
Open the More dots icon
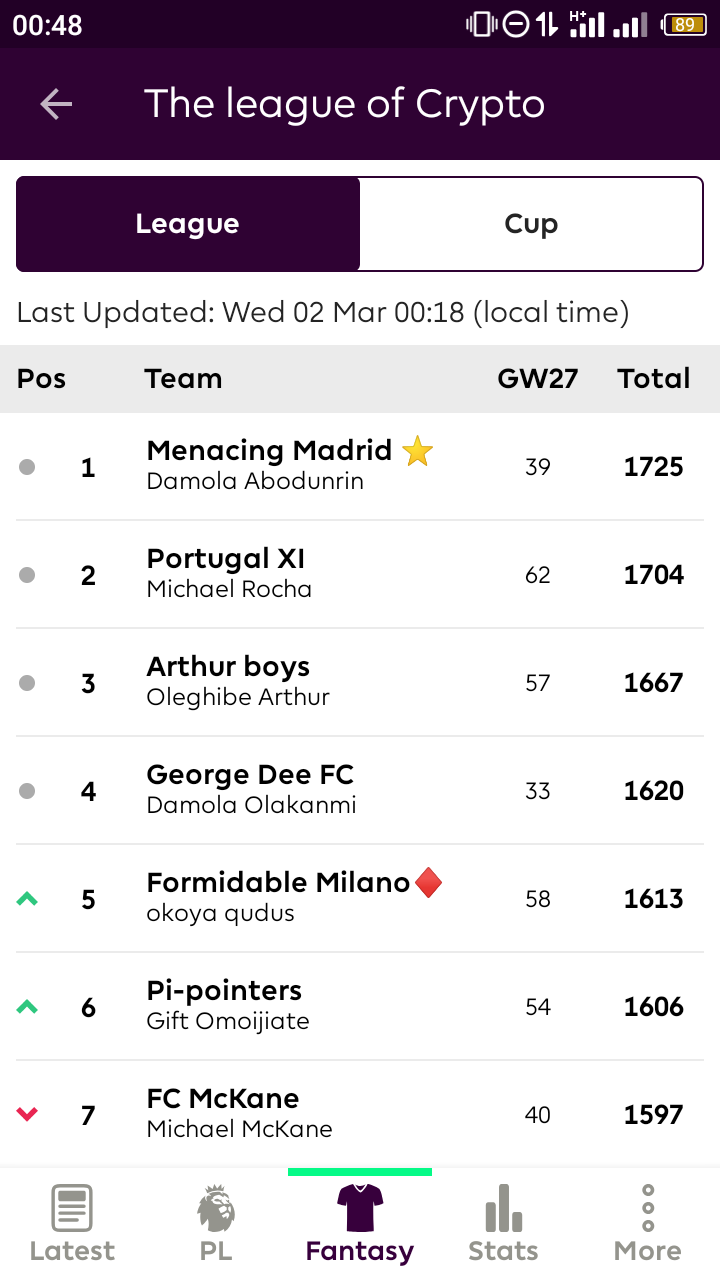[x=648, y=1208]
